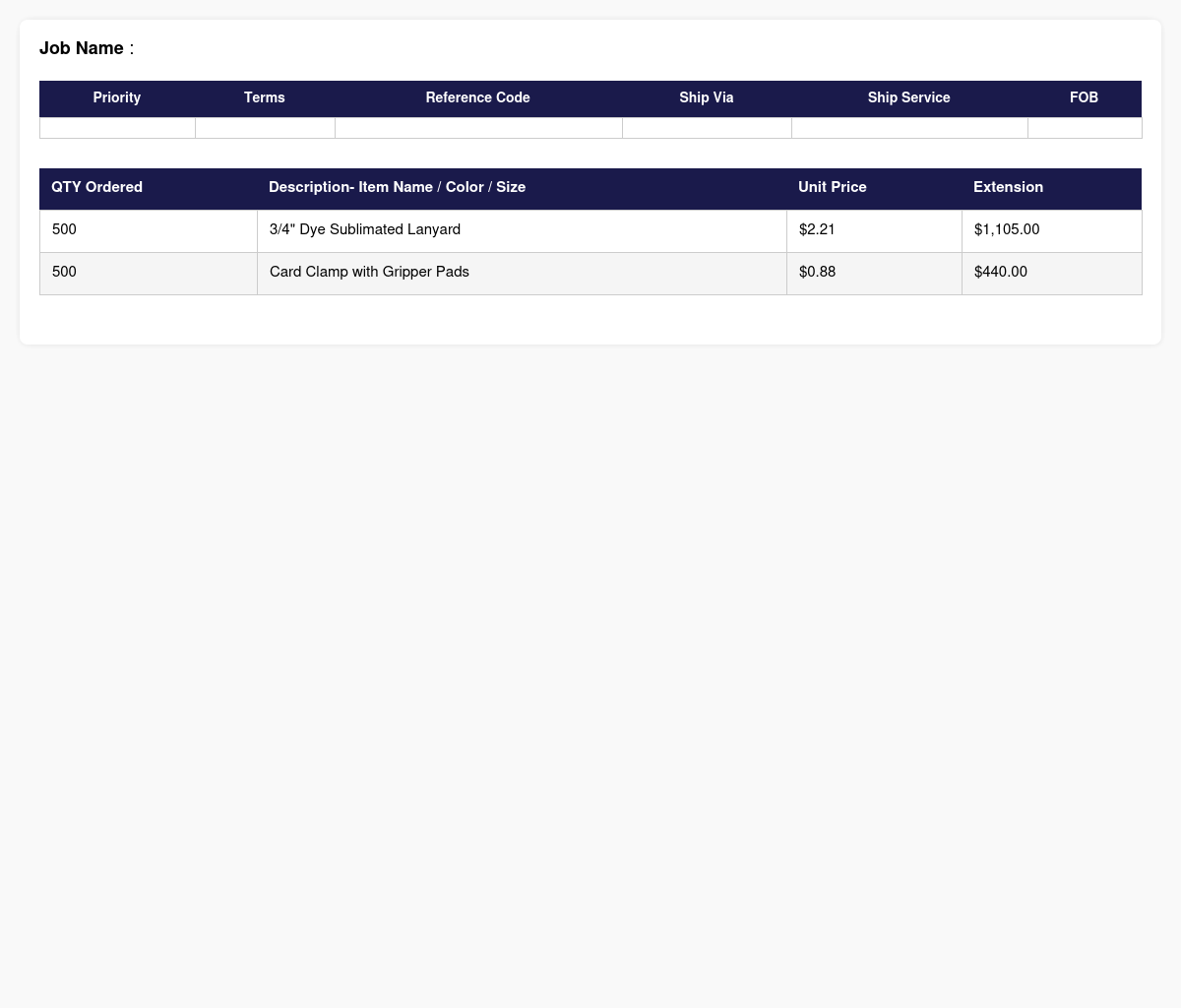
Task: Click the empty cell under Priority
Action: 117,128
